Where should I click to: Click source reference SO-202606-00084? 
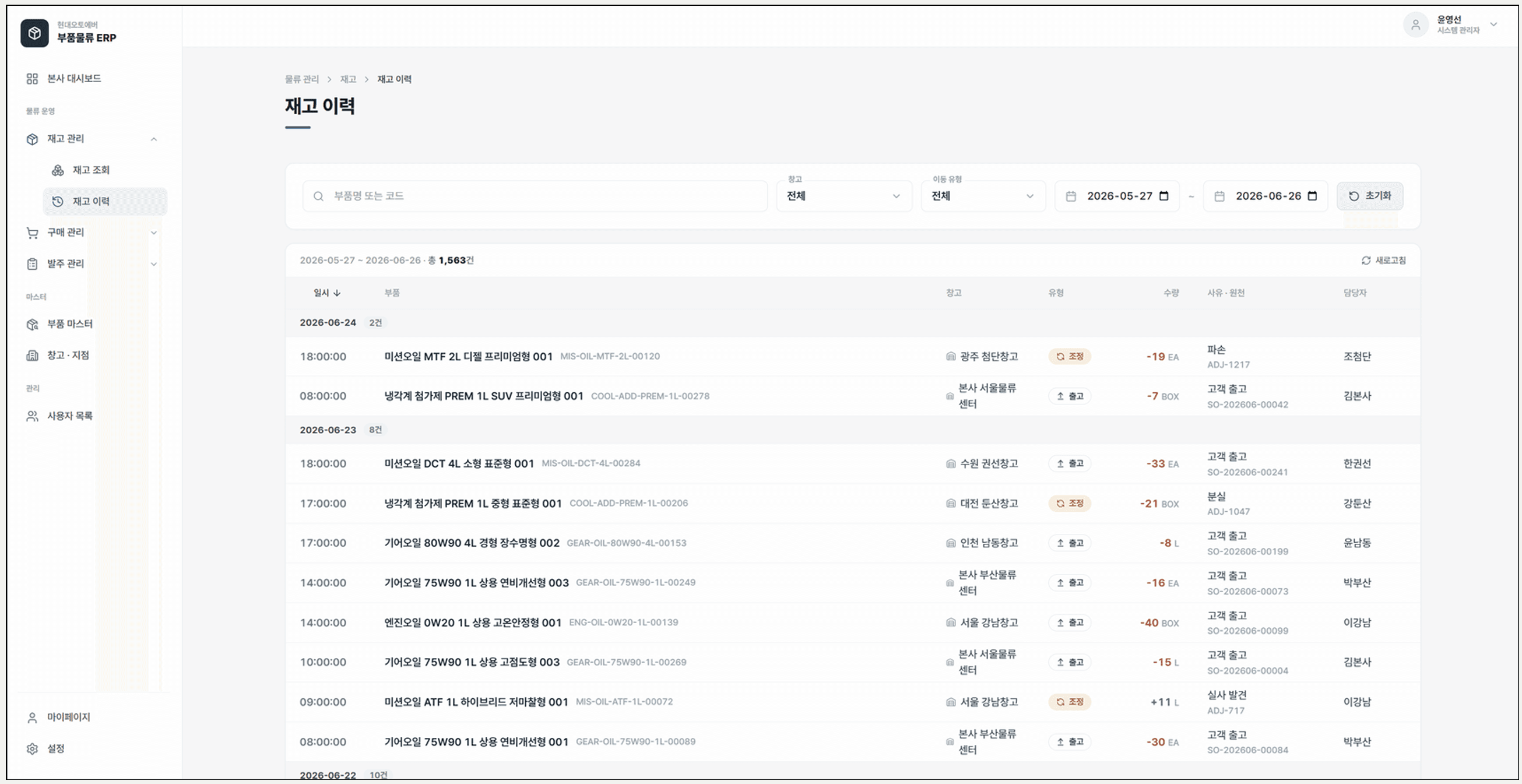(1247, 750)
